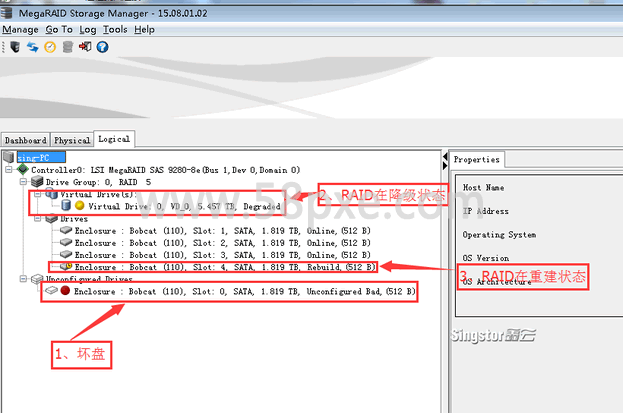623x413 pixels.
Task: Click the yellow degraded status ball icon
Action: 80,206
